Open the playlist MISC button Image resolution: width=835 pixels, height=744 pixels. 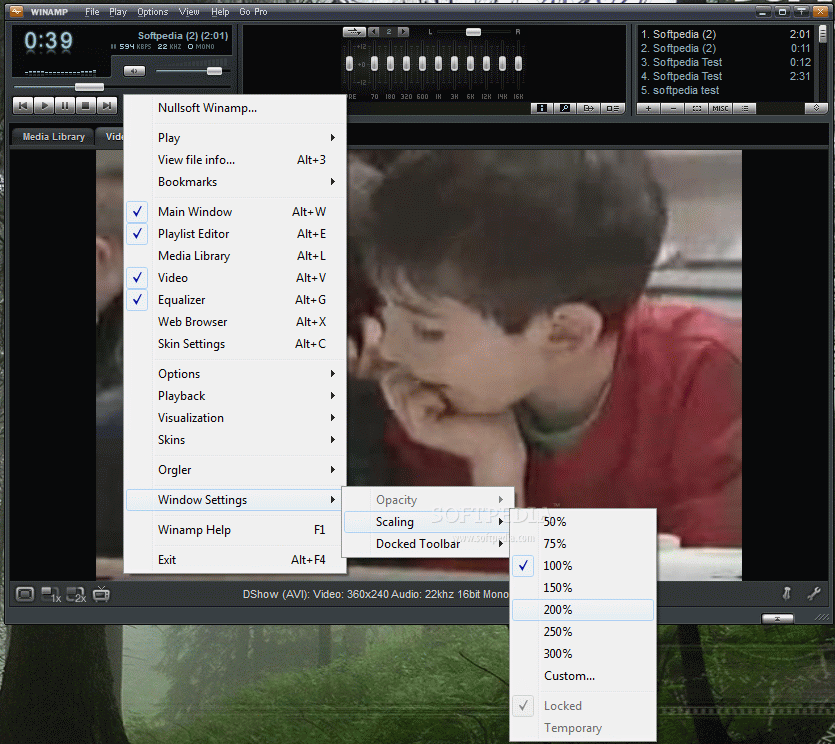pos(721,109)
